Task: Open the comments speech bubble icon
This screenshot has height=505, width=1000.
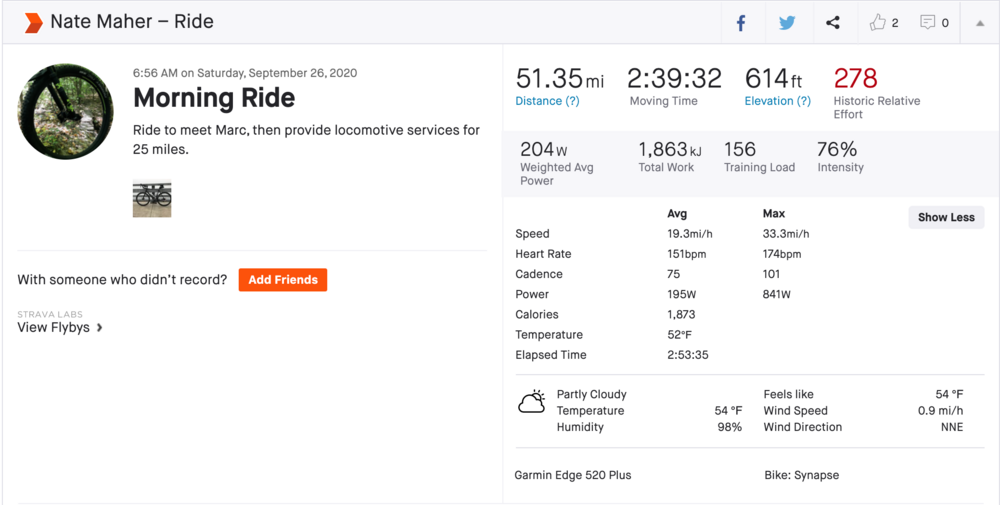Action: [928, 22]
